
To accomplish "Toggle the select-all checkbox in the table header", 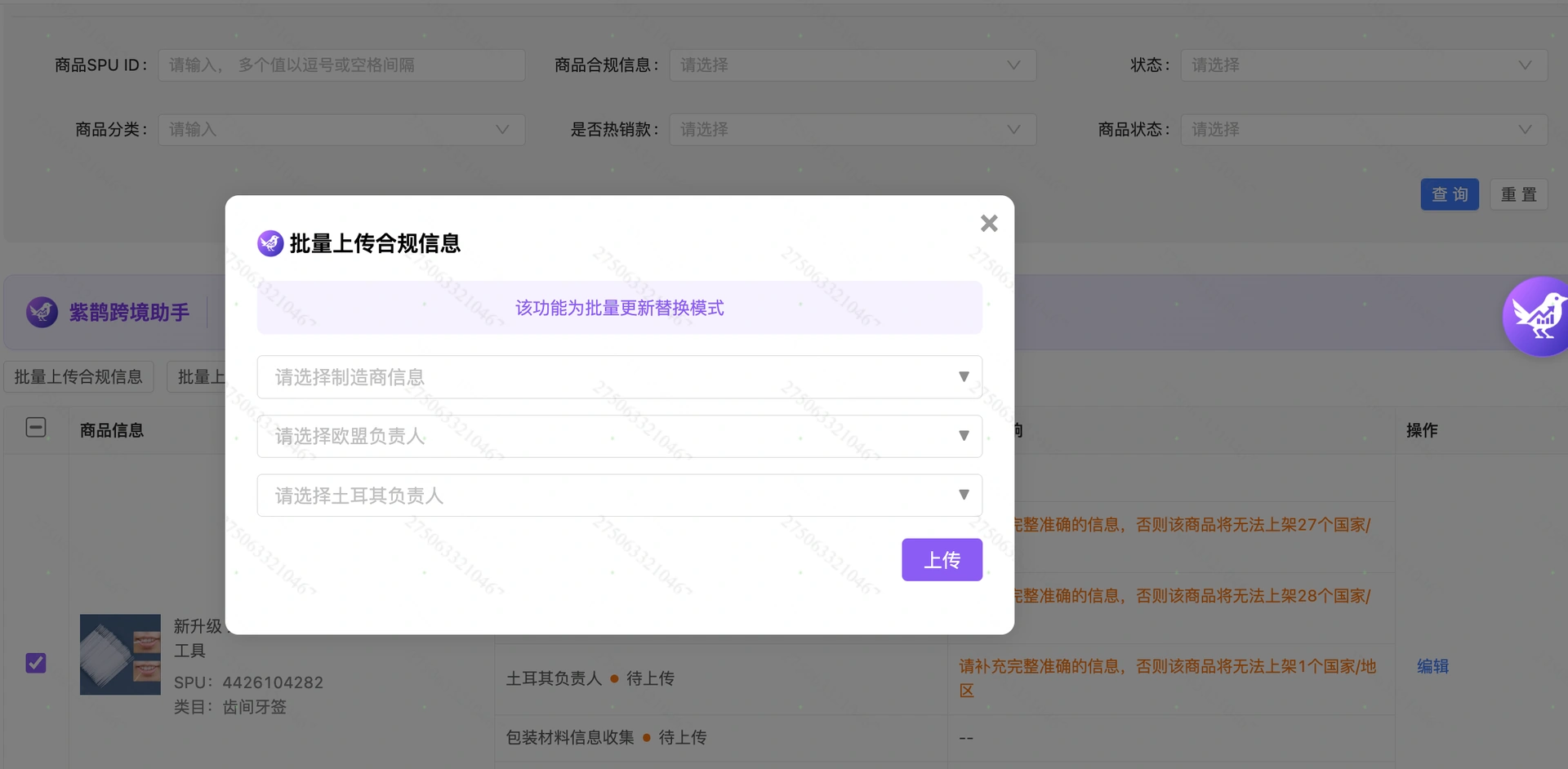I will pos(36,427).
